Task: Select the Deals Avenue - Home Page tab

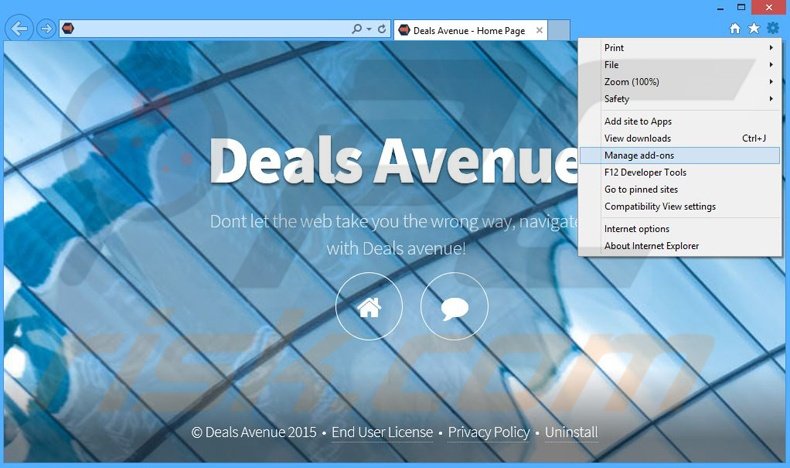Action: (x=470, y=30)
